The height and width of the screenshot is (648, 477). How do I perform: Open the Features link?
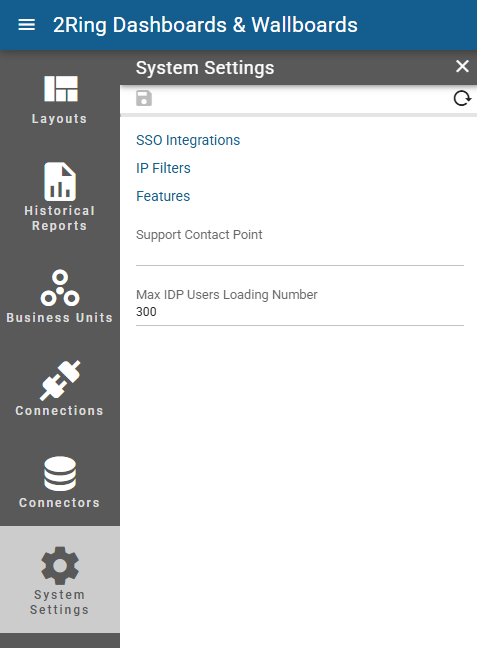point(163,196)
